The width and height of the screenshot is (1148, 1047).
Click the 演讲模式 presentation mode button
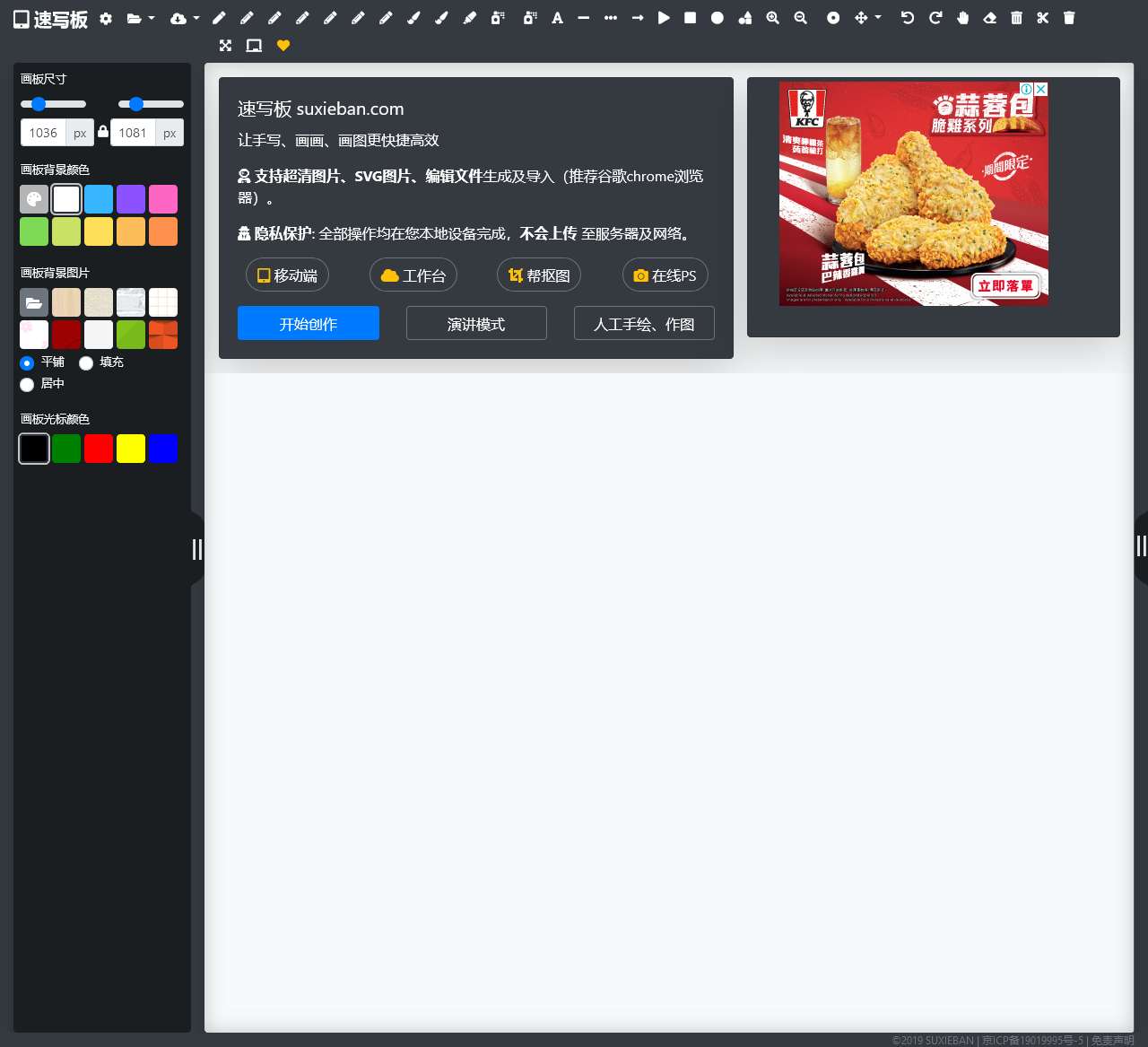(x=476, y=323)
